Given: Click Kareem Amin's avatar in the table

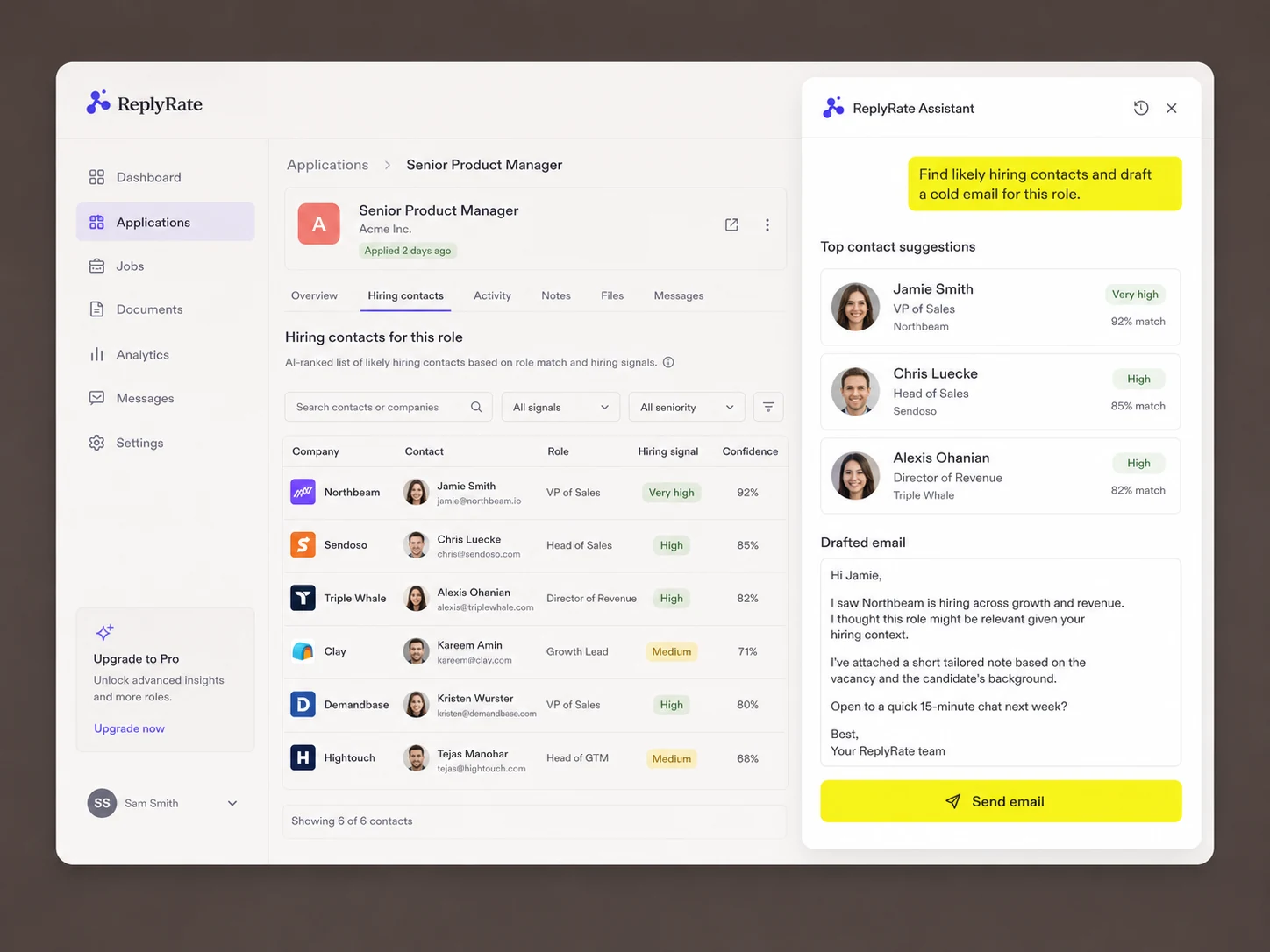Looking at the screenshot, I should click(x=416, y=651).
